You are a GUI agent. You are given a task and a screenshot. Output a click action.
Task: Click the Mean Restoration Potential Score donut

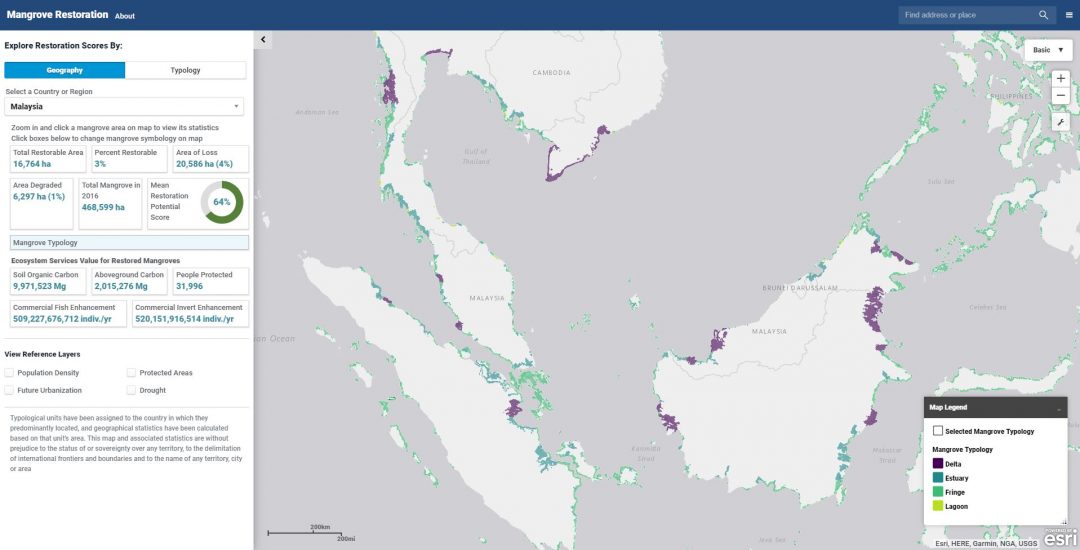[222, 202]
